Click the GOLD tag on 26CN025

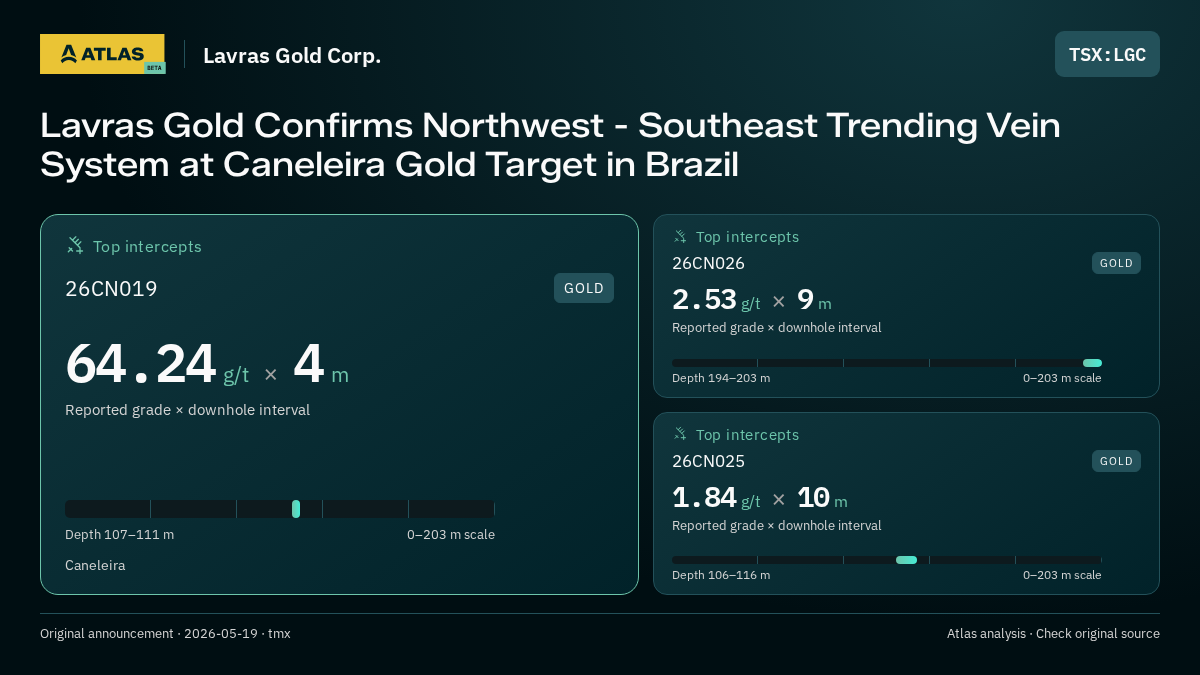[1116, 461]
